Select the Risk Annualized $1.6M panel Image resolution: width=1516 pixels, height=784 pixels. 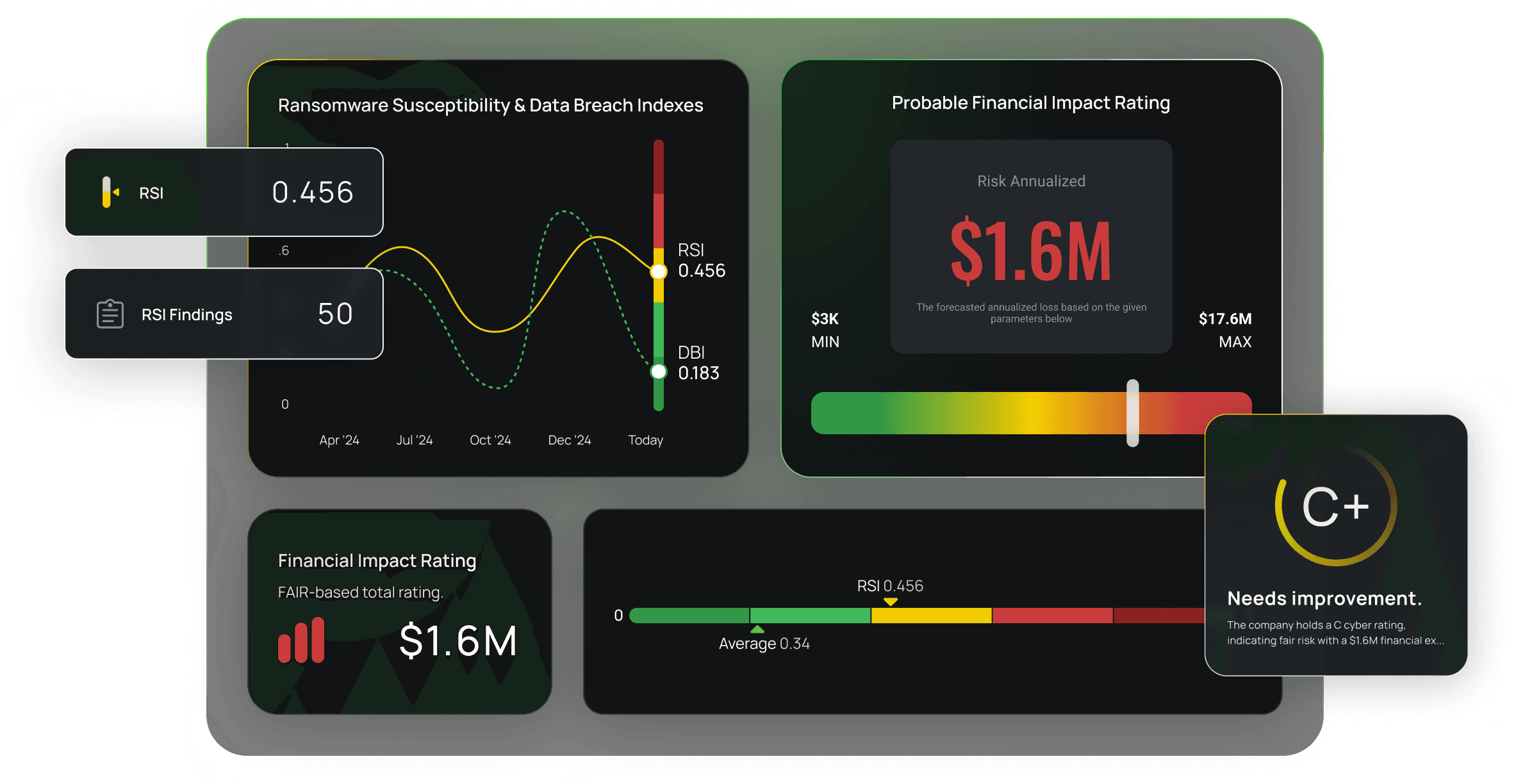1031,247
